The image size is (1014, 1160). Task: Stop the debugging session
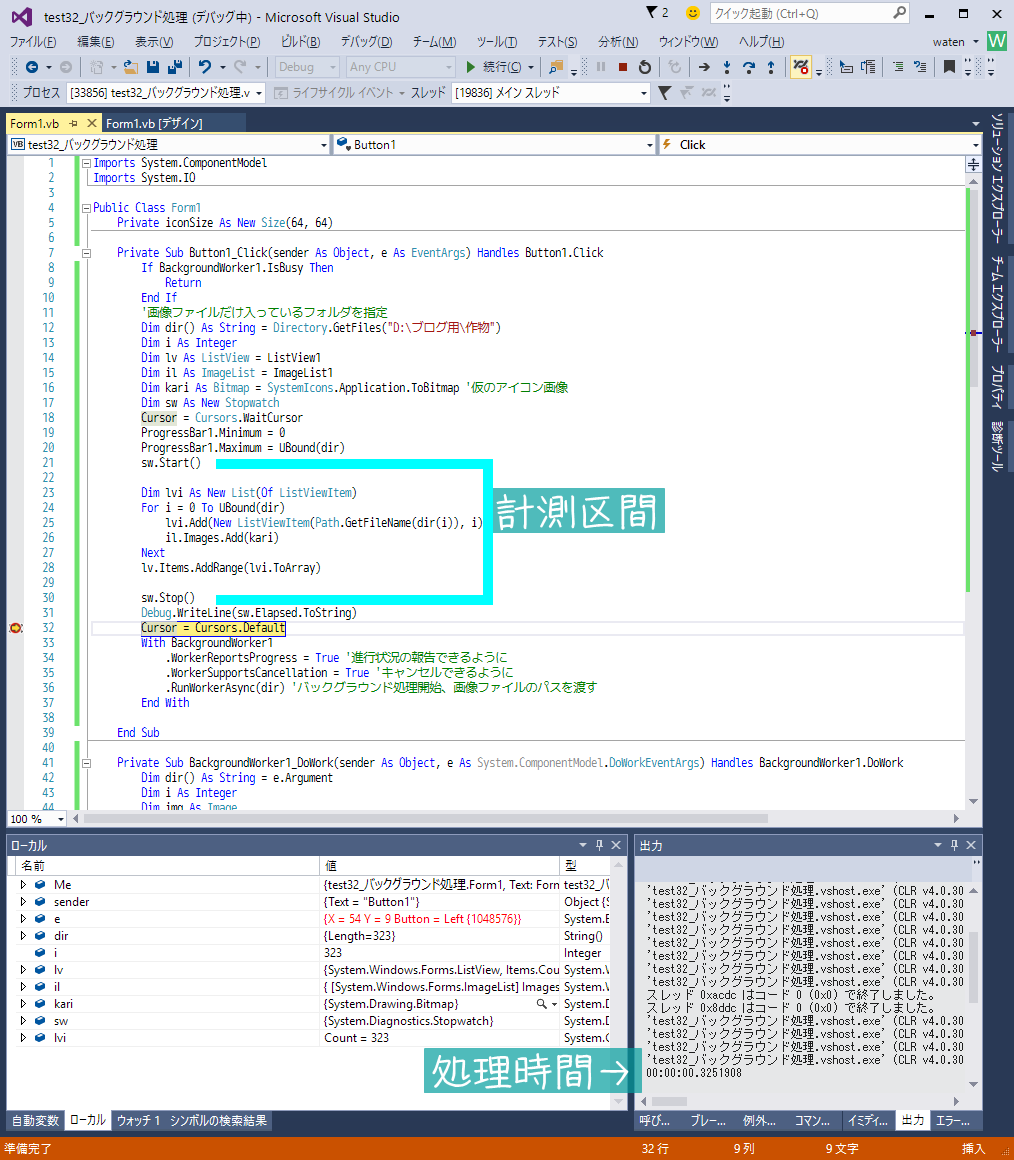(623, 68)
